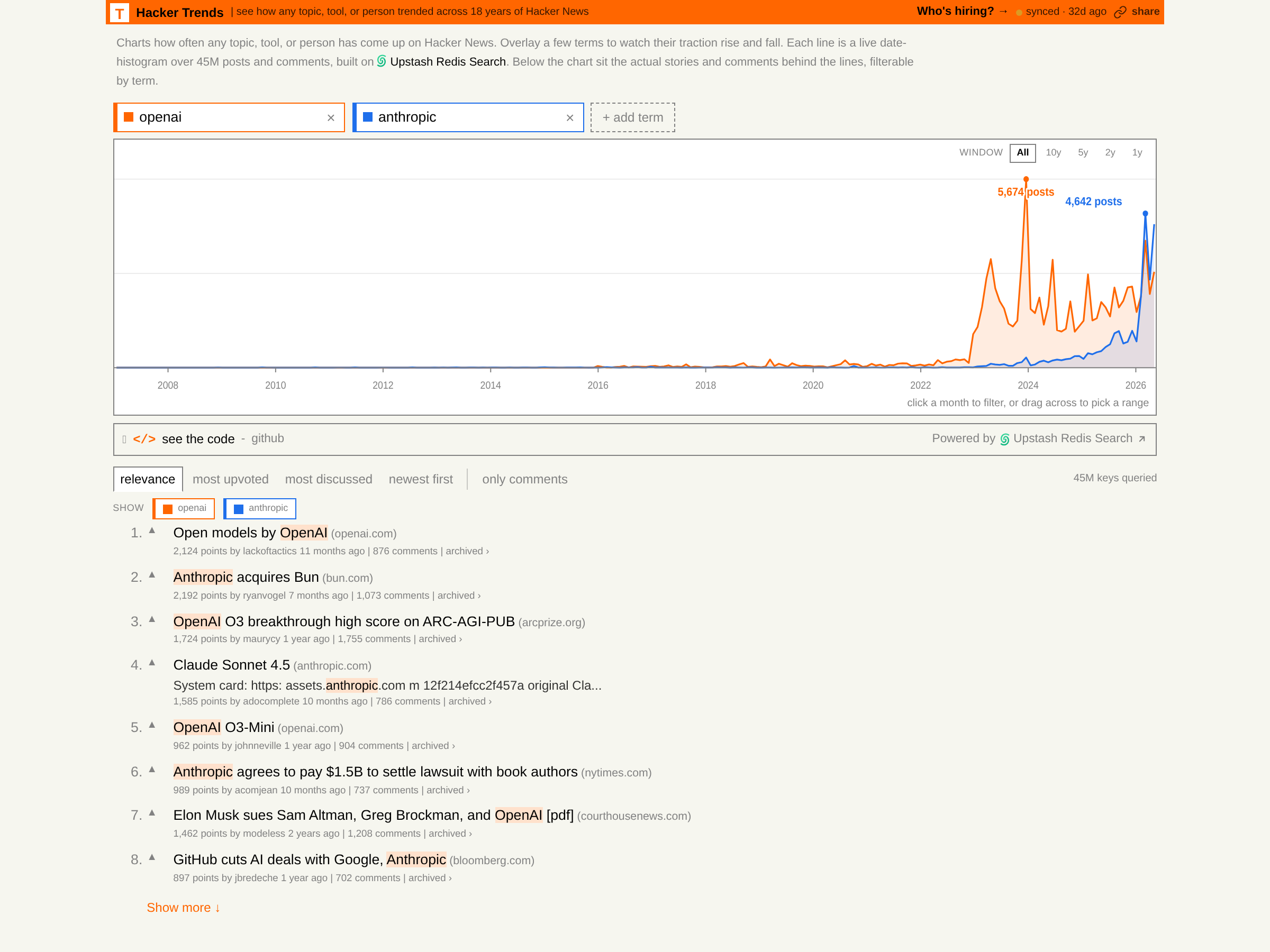Open the '876 comments' link
The height and width of the screenshot is (952, 1270).
click(405, 552)
